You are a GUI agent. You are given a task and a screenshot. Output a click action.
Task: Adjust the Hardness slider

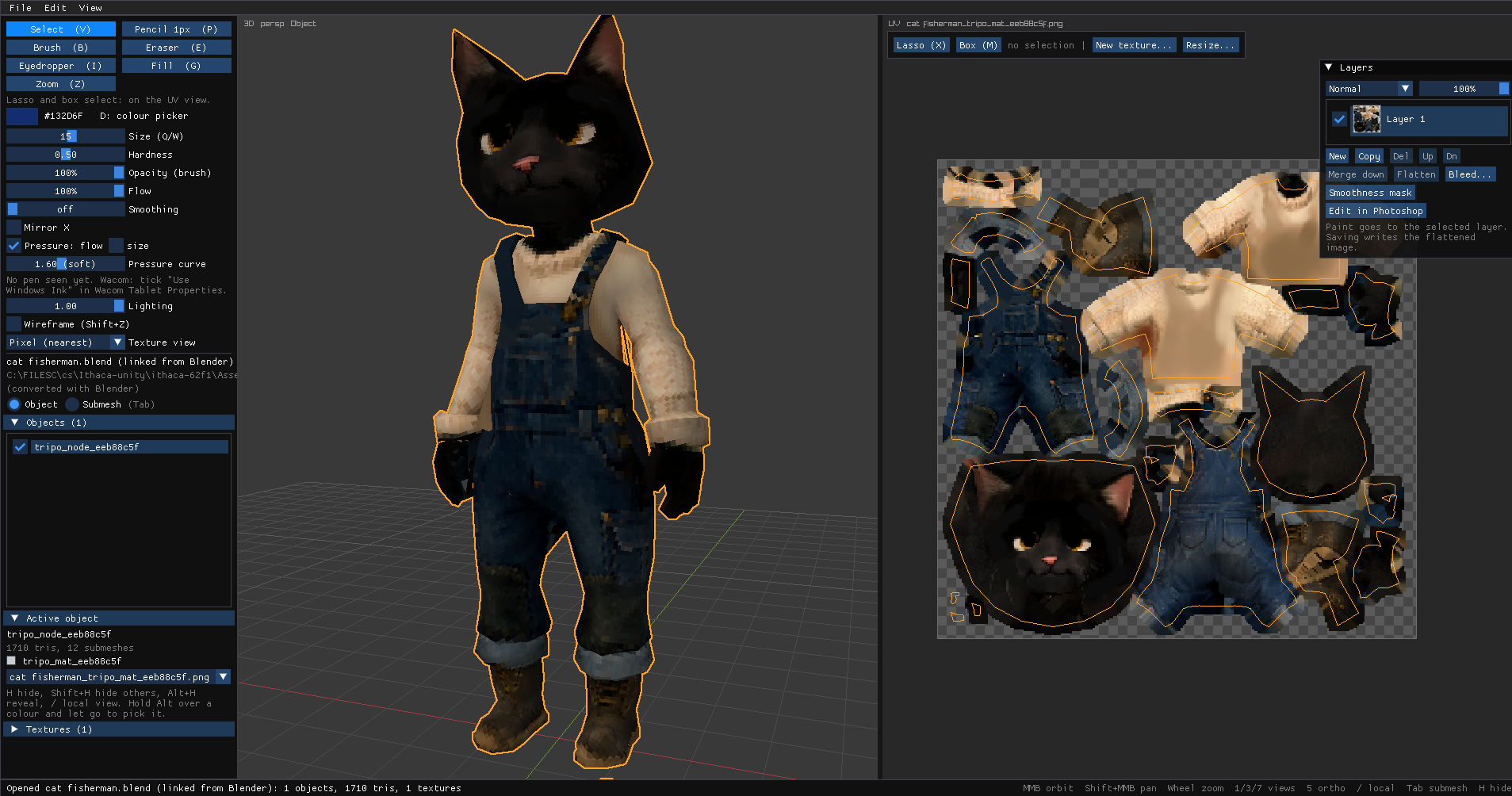(x=66, y=155)
